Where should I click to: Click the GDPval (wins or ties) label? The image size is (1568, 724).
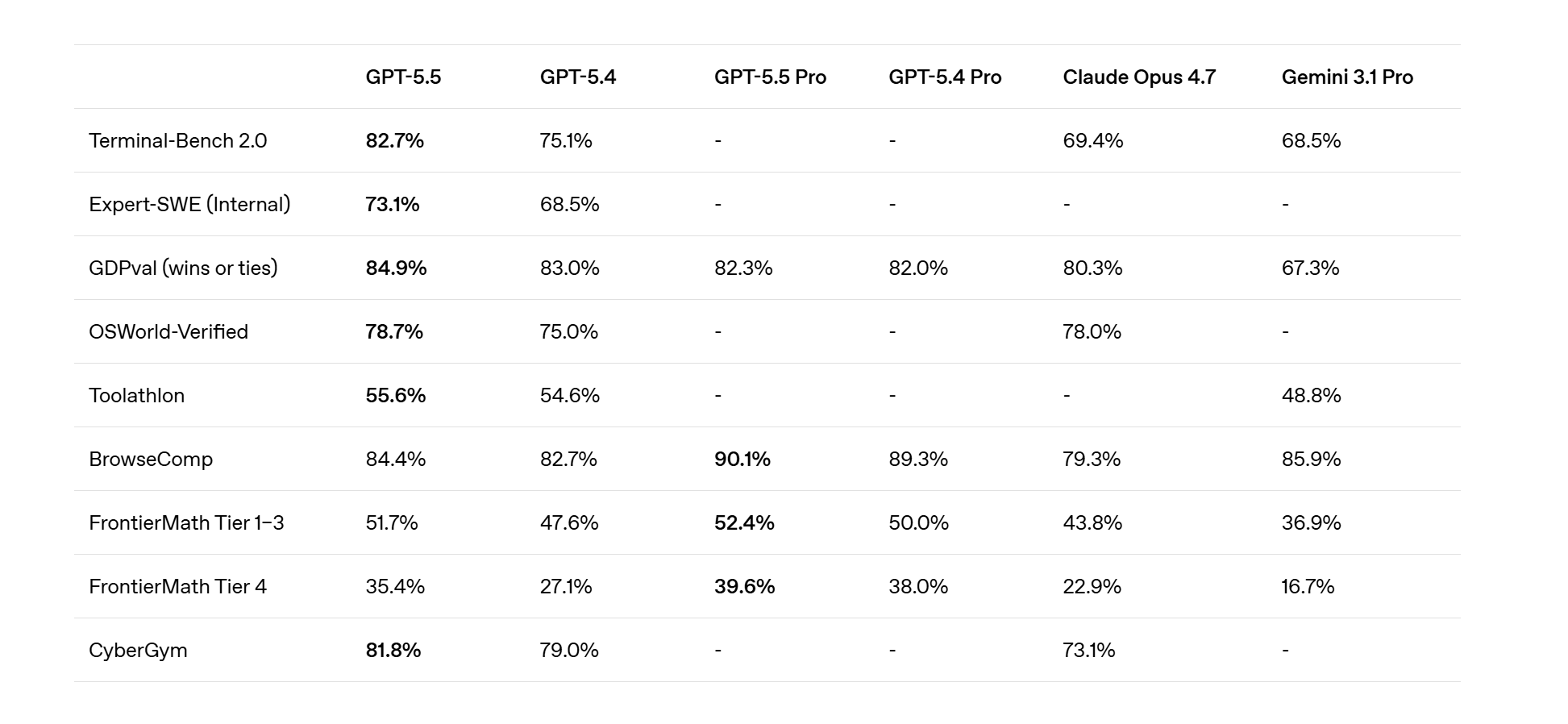click(x=183, y=268)
